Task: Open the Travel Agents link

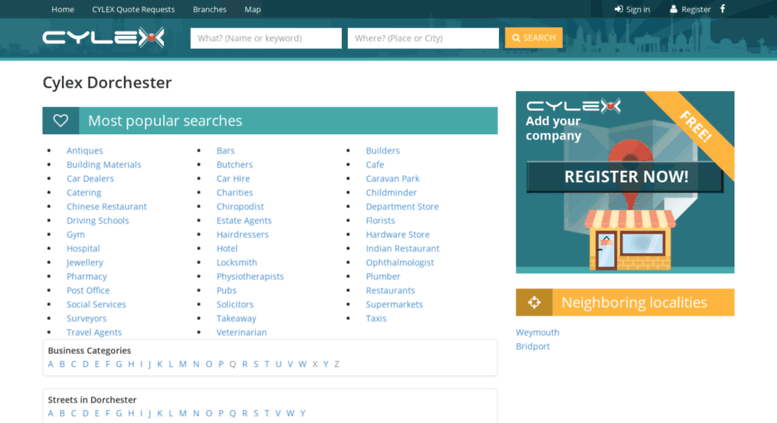Action: tap(94, 332)
